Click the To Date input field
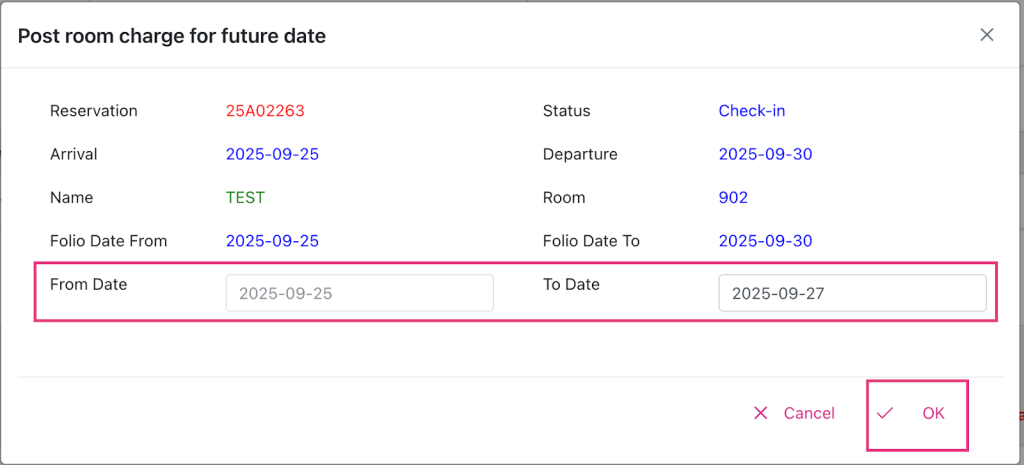 852,293
